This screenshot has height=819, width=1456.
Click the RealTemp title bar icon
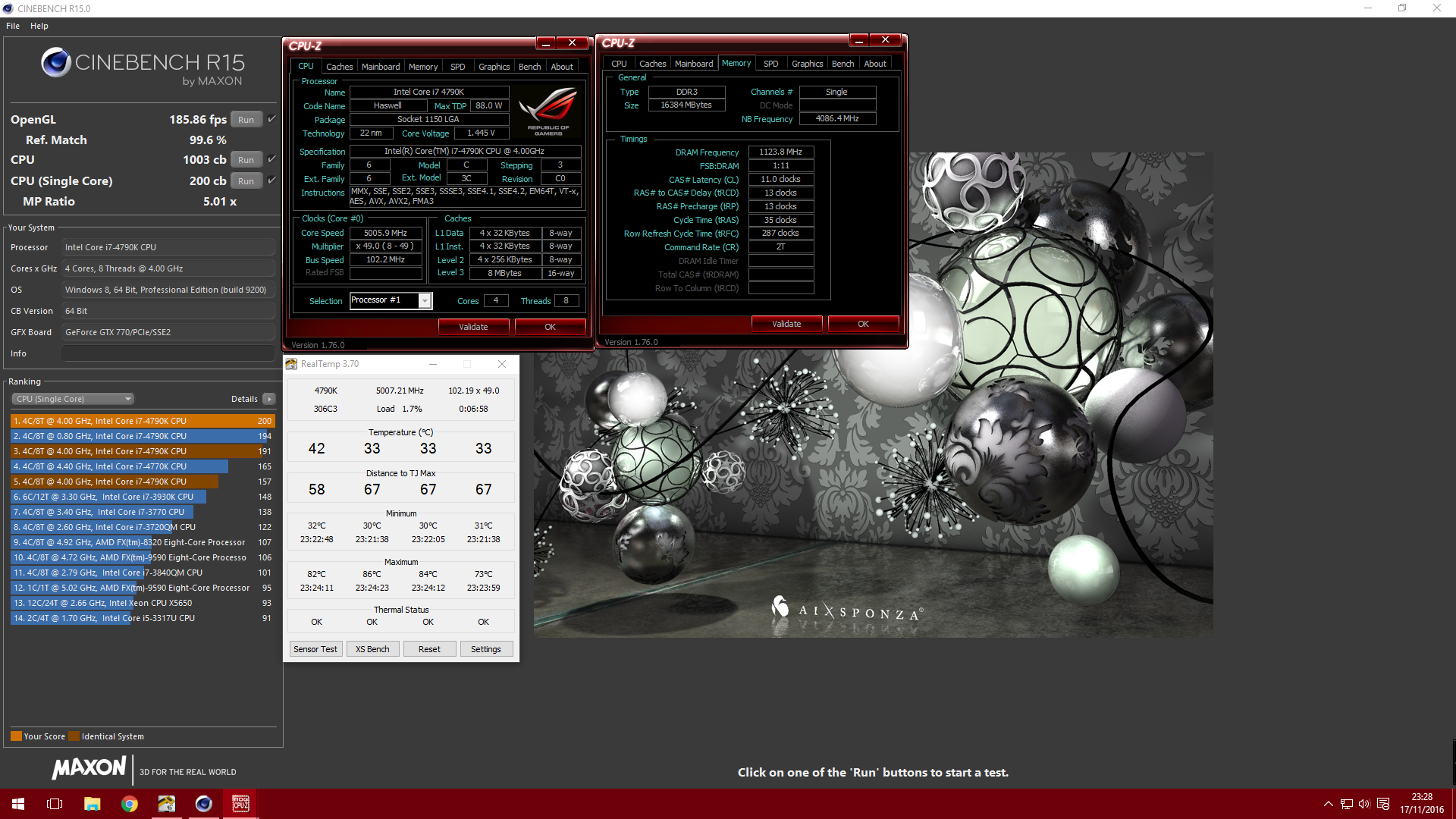coord(291,364)
